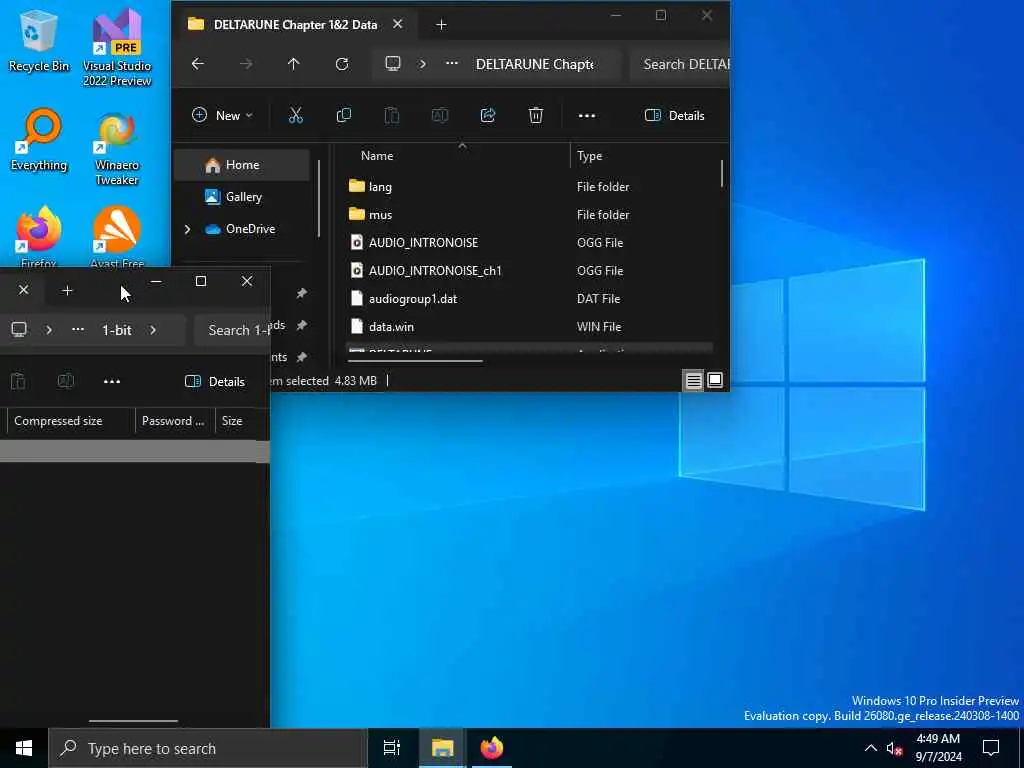Click the Delete trash icon in DELTARUNE toolbar
Image resolution: width=1024 pixels, height=768 pixels.
[536, 116]
